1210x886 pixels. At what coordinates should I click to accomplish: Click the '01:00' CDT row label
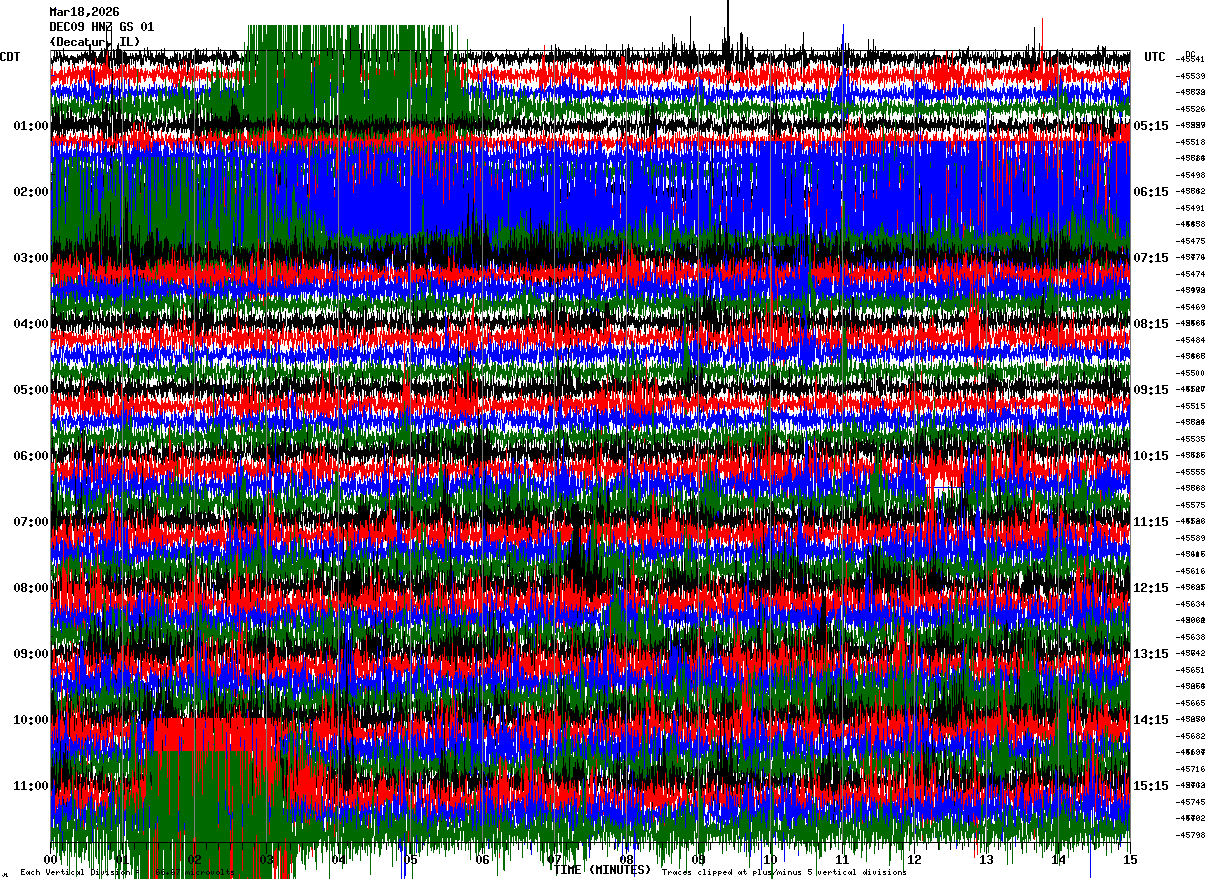pos(31,126)
